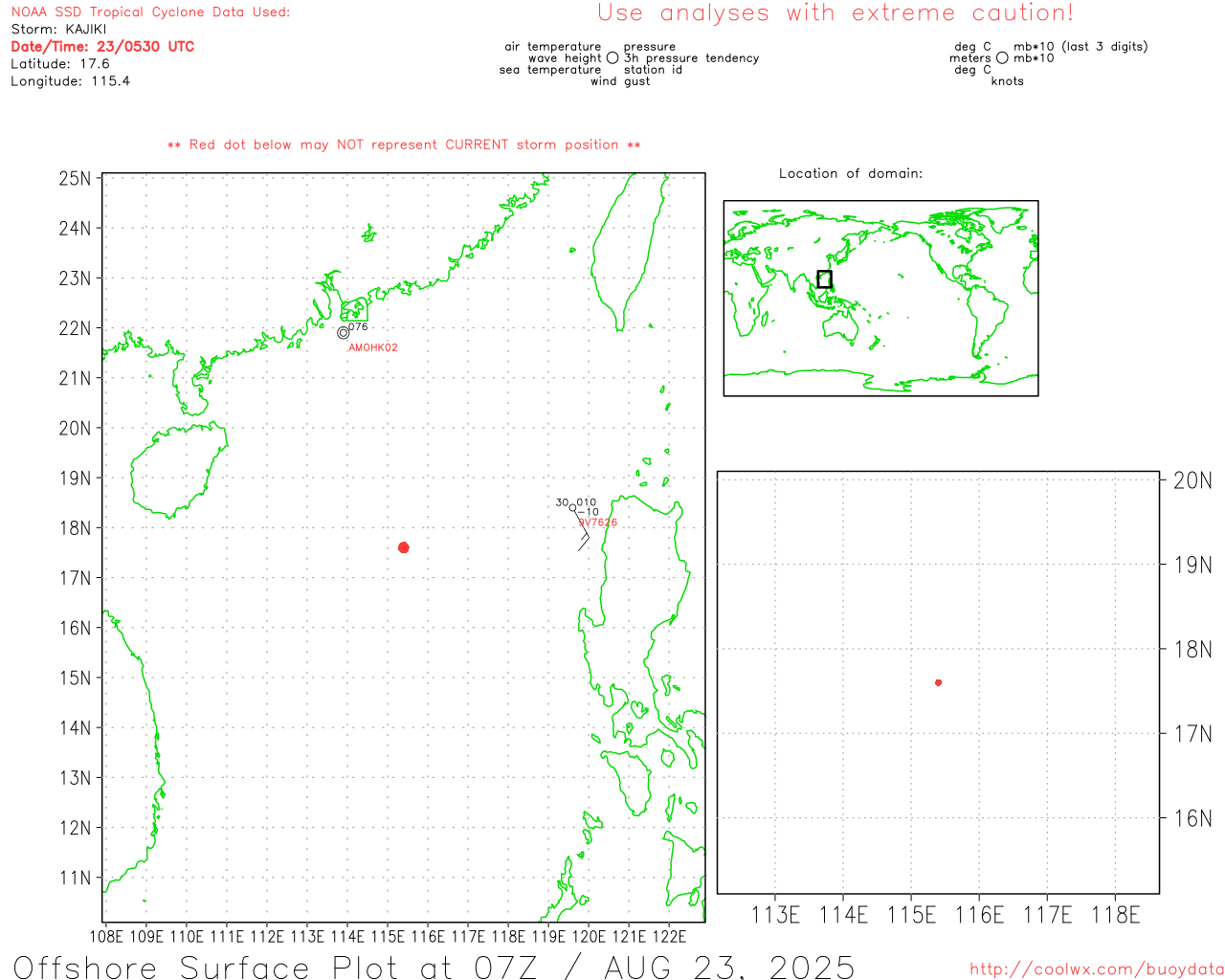Screen dimensions: 1225x980
Task: Click the 25N latitude label on the main map
Action: pos(76,179)
